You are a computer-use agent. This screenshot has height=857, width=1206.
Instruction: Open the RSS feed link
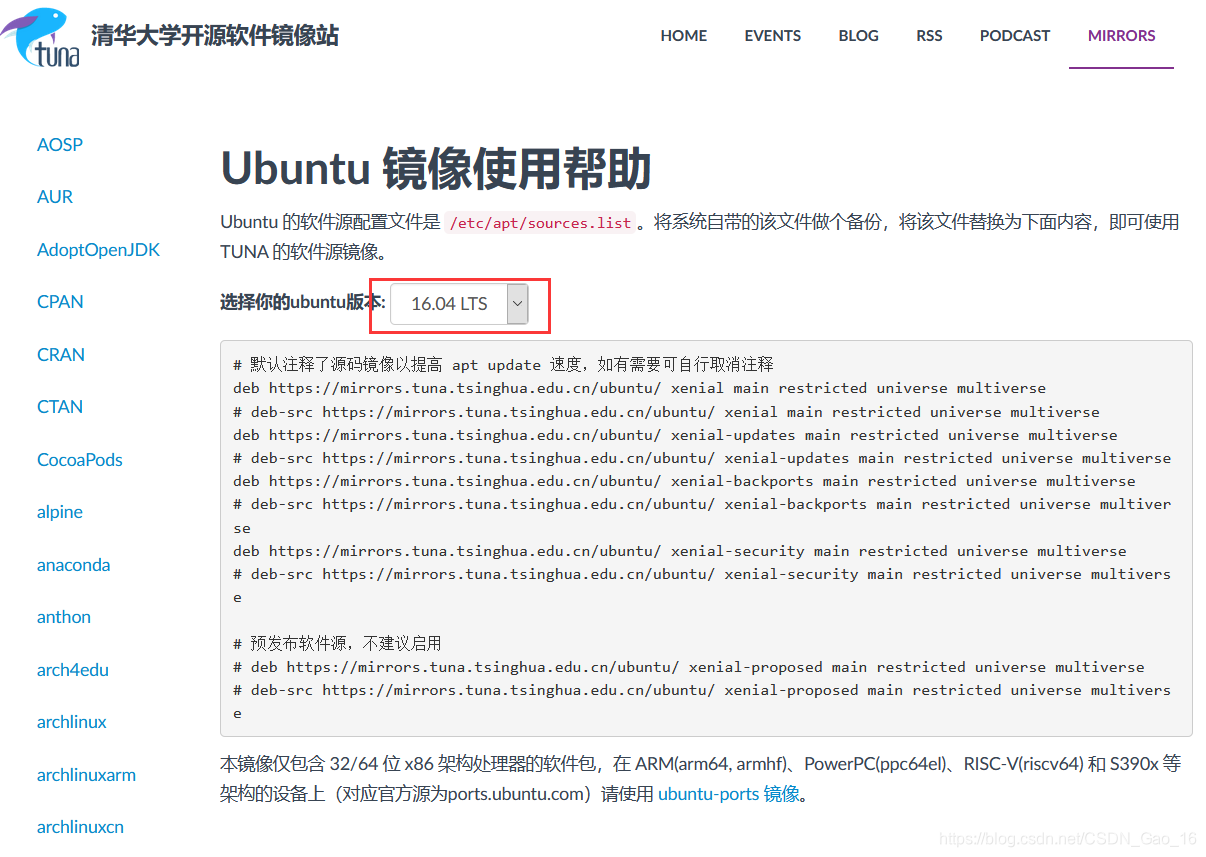(929, 35)
